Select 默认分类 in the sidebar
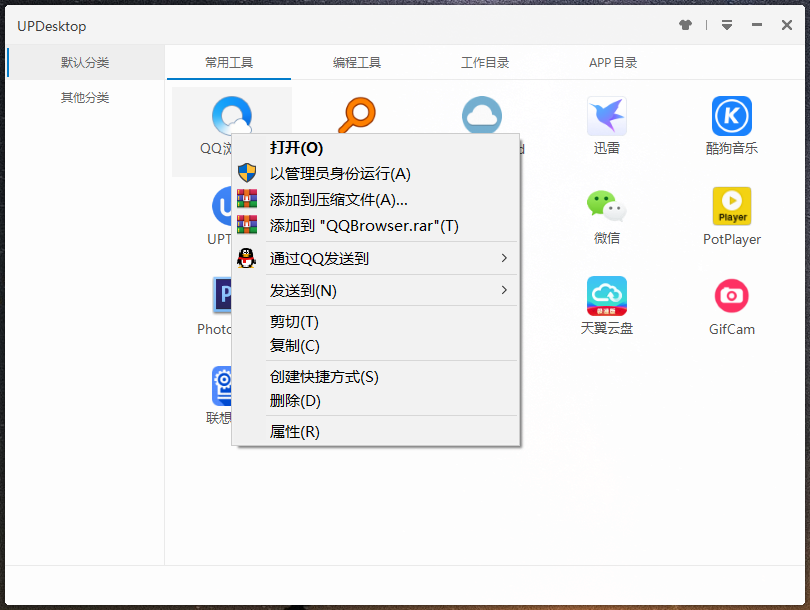Screen dimensions: 810x610 [85, 62]
